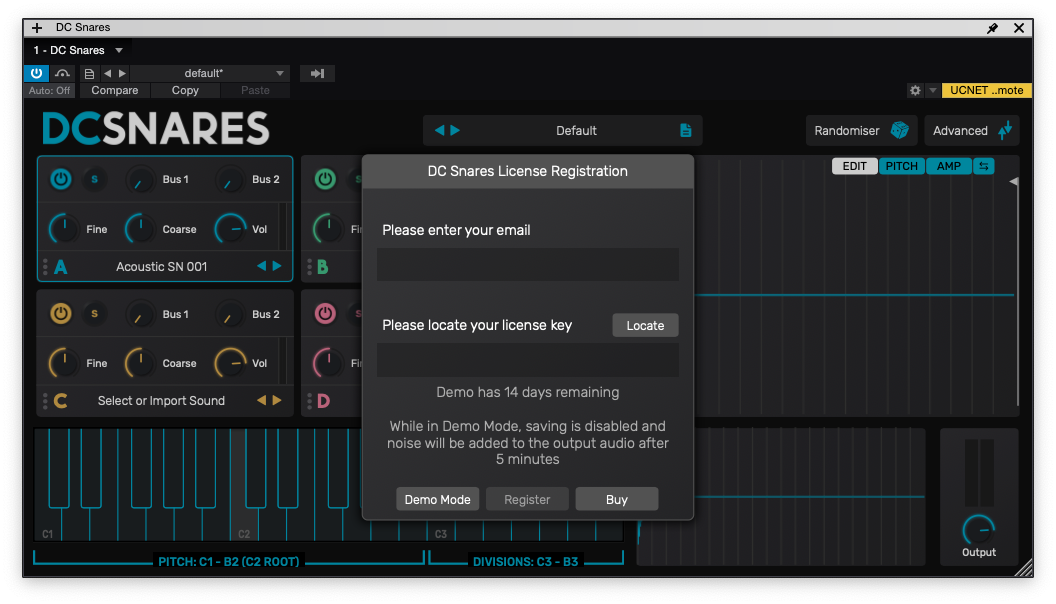Switch to the PITCH tab
1056x604 pixels.
click(902, 166)
